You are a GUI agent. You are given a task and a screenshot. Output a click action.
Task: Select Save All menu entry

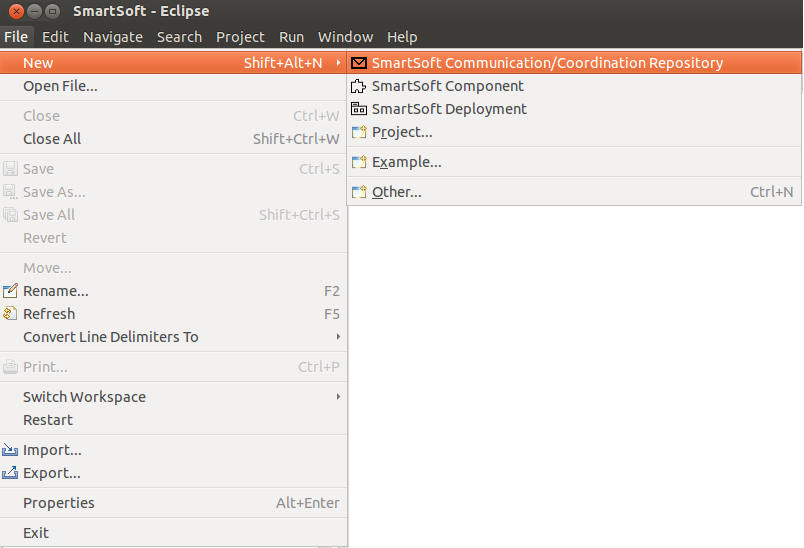173,215
